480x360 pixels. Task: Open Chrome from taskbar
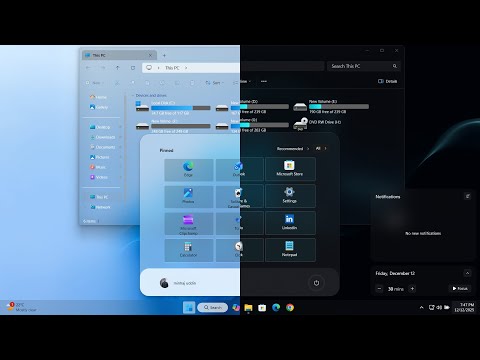coord(290,307)
